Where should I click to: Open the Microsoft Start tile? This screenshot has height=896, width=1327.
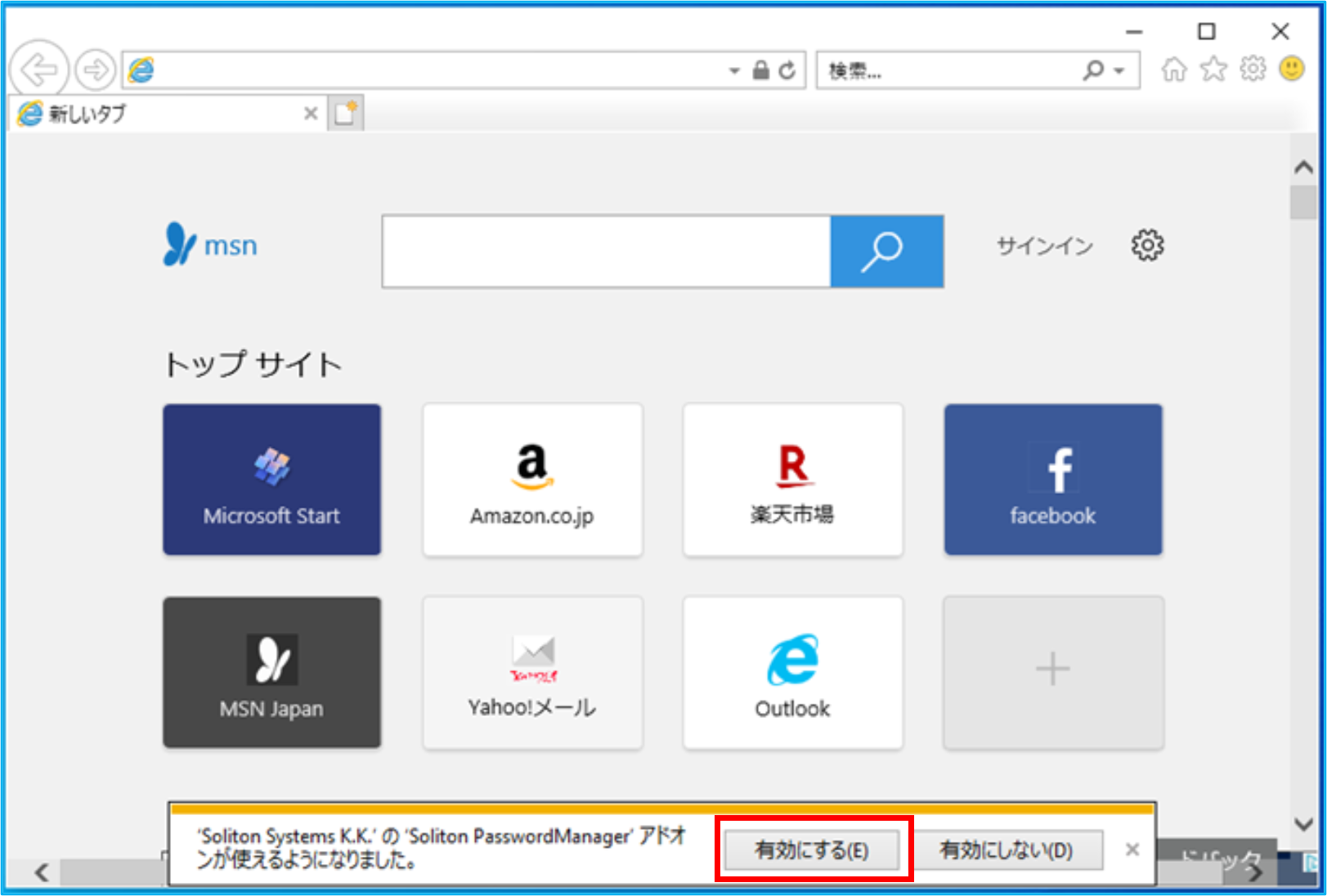[x=272, y=480]
